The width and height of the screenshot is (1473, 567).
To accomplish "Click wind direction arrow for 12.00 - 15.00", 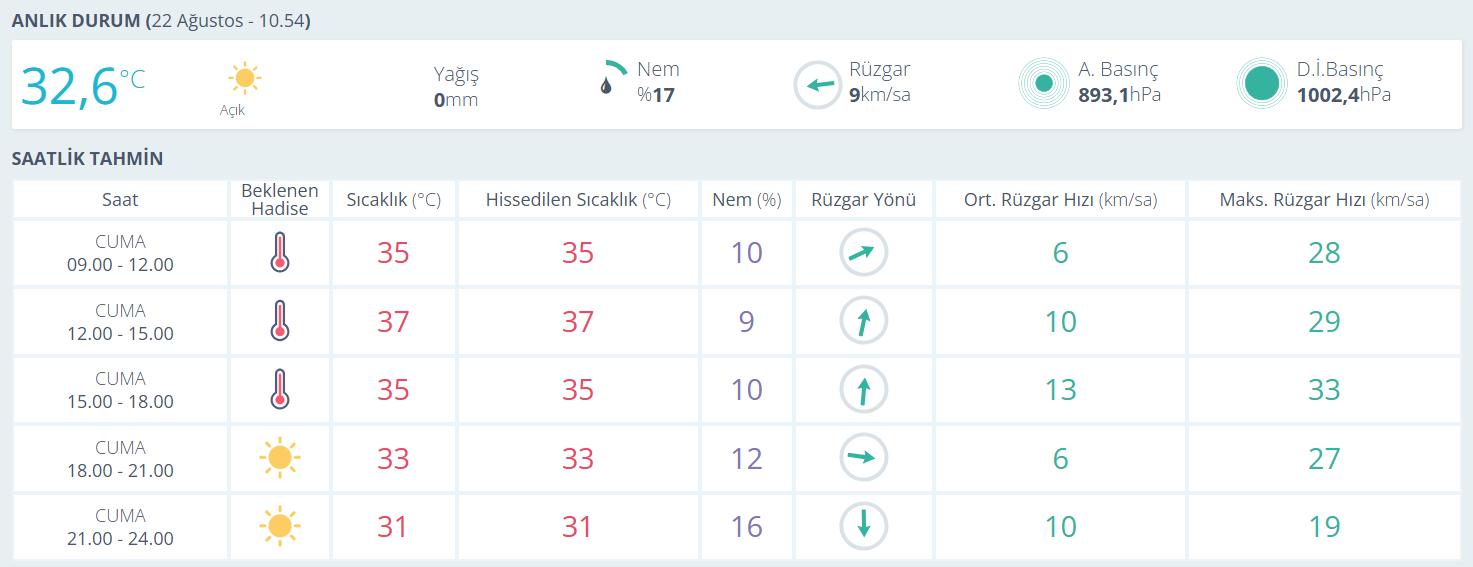I will (x=864, y=322).
